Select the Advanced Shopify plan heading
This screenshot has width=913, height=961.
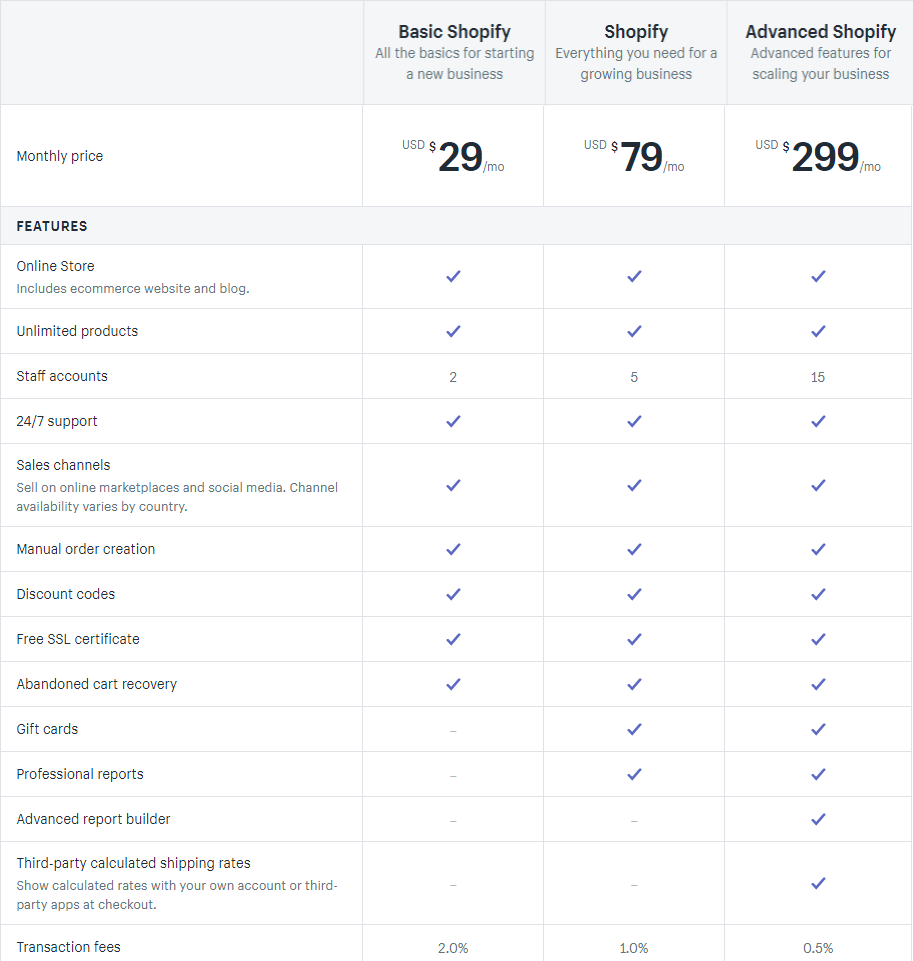pos(820,31)
